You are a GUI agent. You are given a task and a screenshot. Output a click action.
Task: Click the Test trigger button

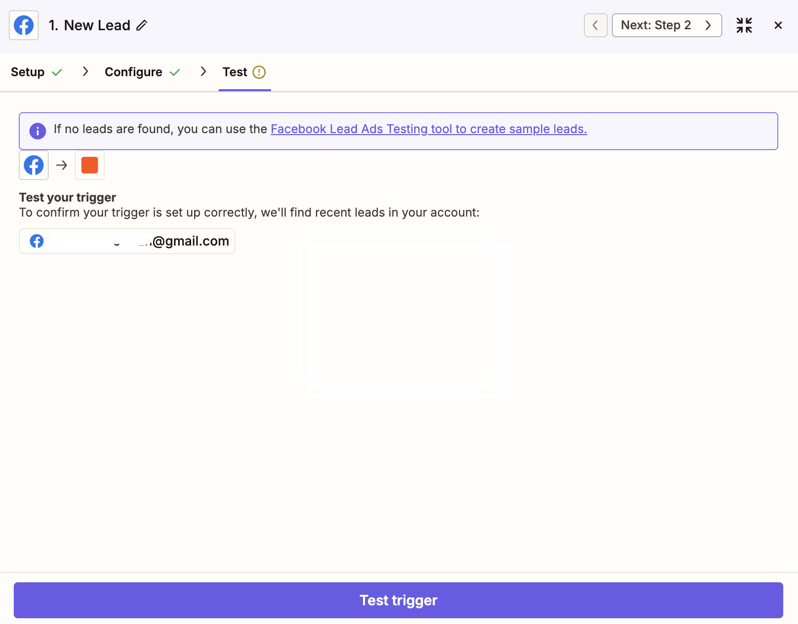pyautogui.click(x=398, y=600)
